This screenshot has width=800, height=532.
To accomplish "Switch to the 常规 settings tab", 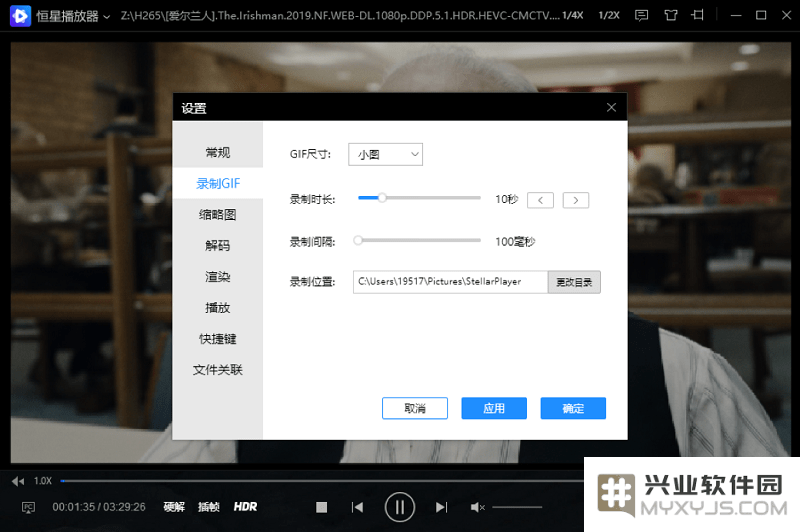I will point(218,152).
